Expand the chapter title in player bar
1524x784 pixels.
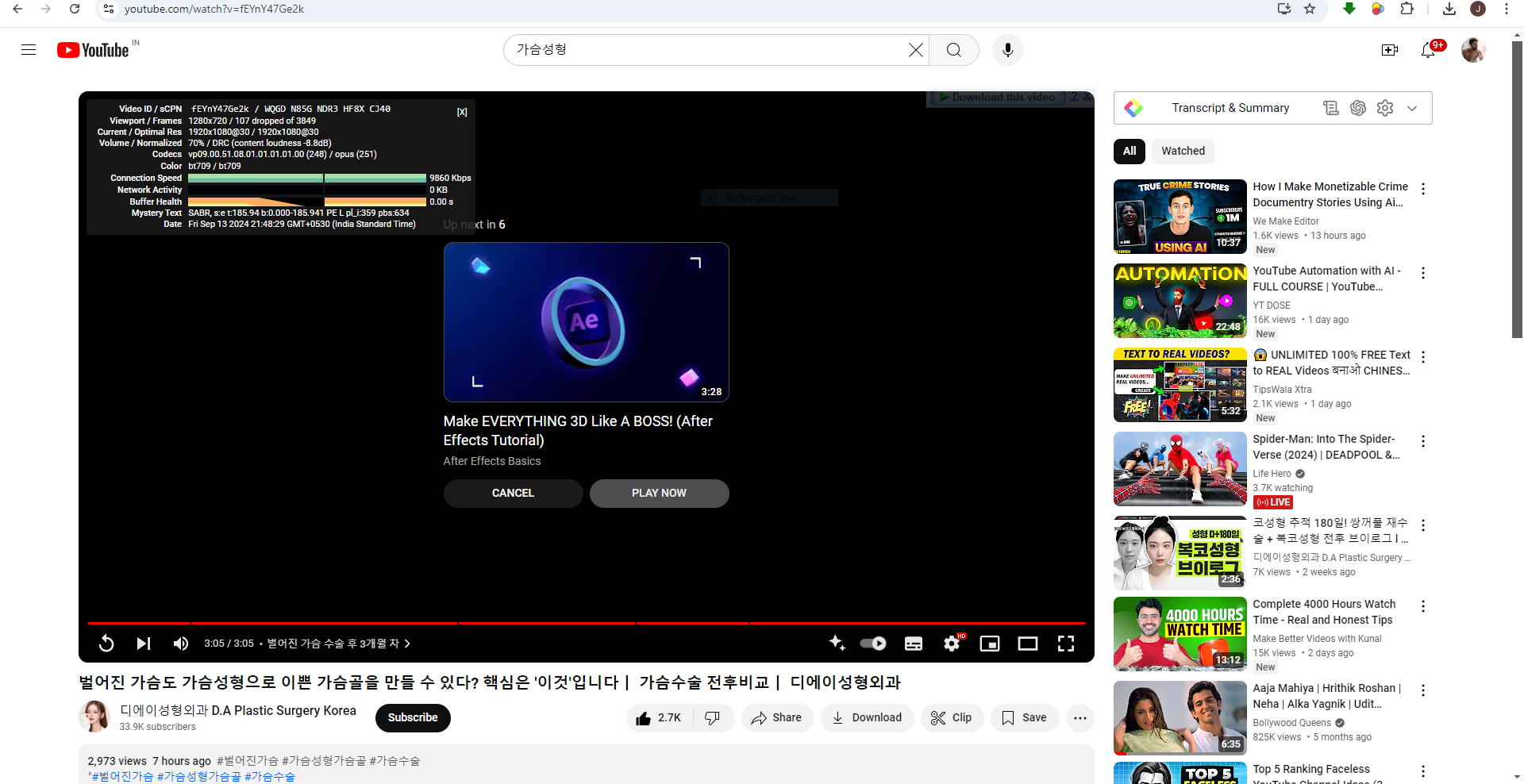coord(339,644)
